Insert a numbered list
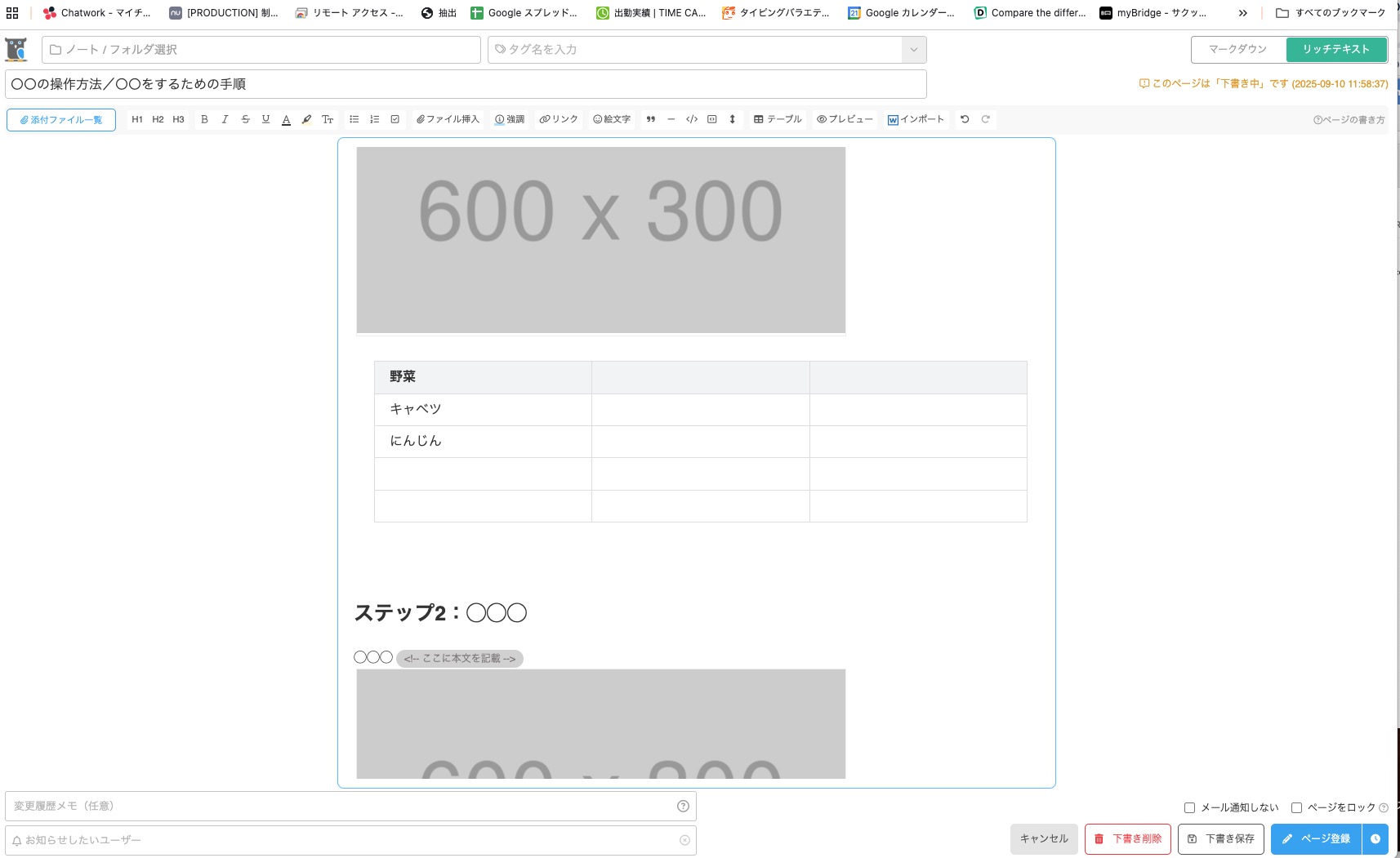Screen dimensions: 1400x858 point(374,119)
